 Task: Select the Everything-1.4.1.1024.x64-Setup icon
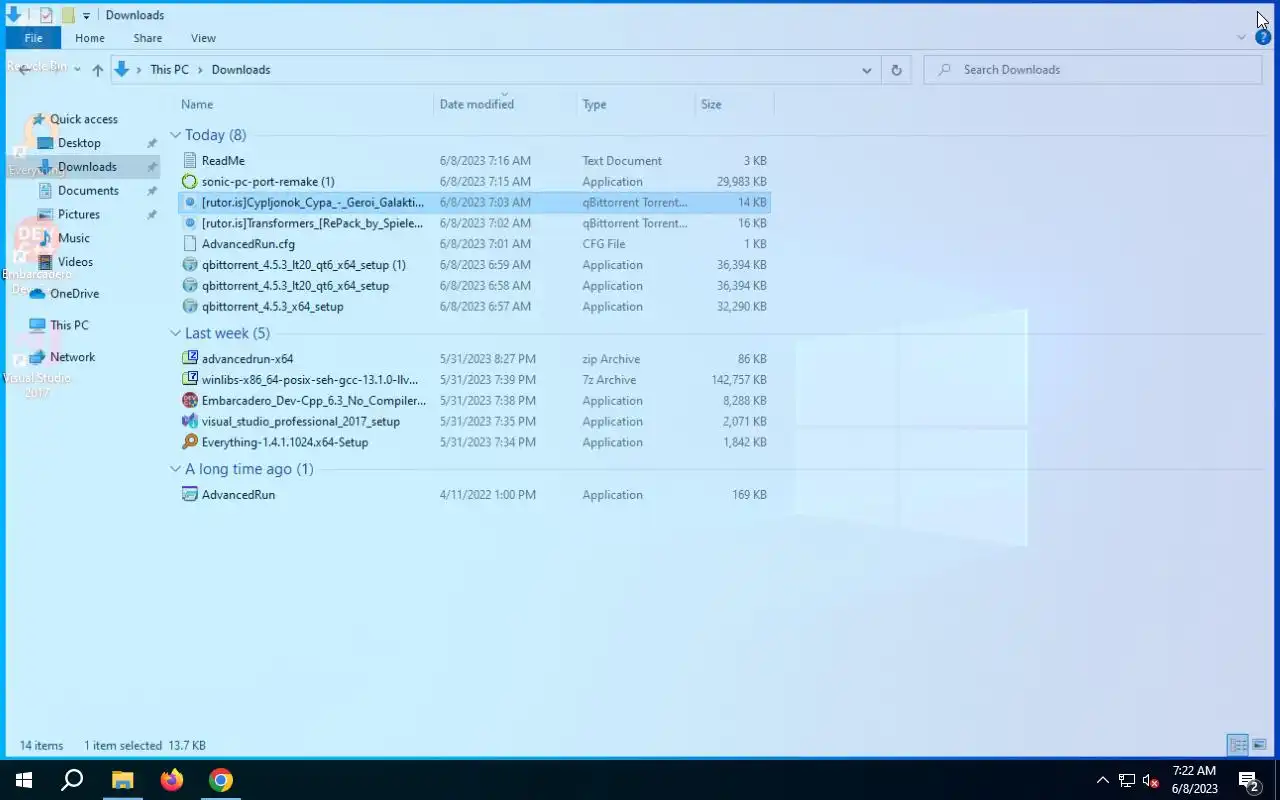click(190, 442)
